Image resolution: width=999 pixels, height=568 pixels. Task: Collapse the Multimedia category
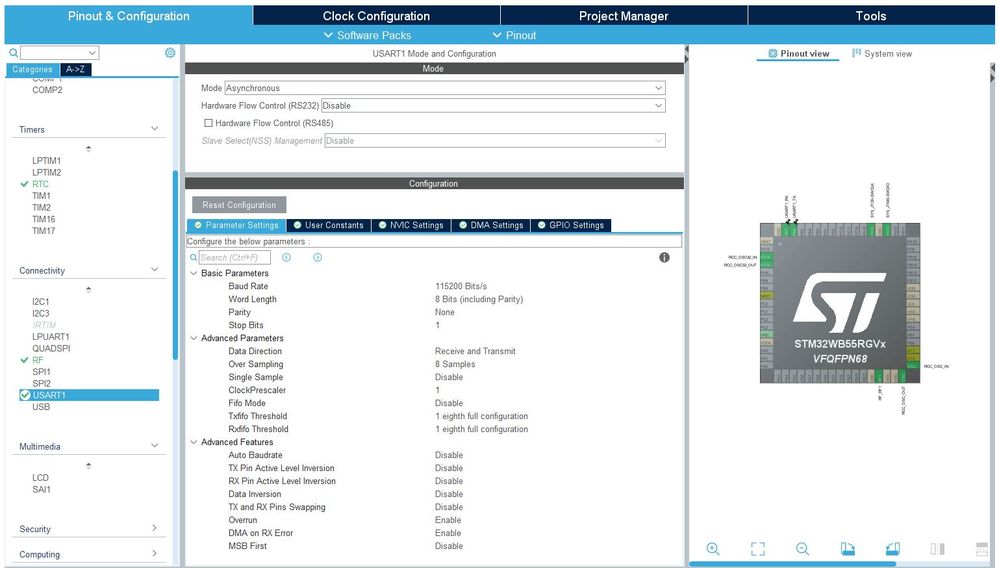click(x=154, y=446)
